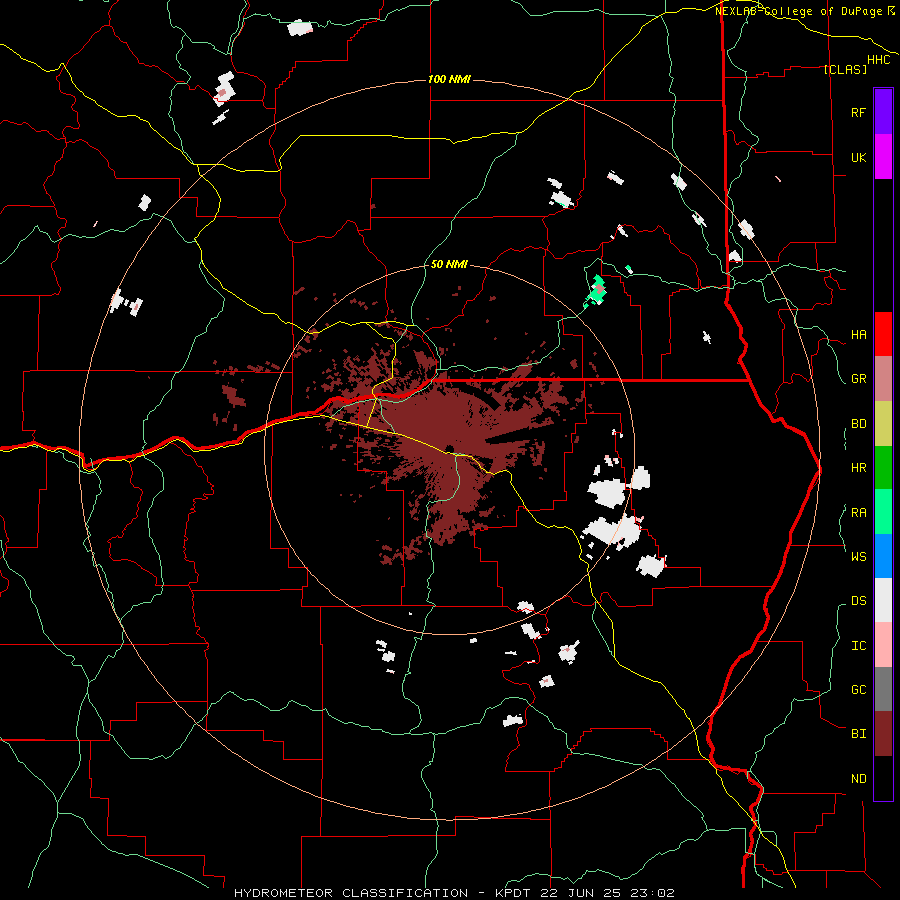Click the KPDT radar site identifier
This screenshot has width=900, height=900.
click(514, 893)
